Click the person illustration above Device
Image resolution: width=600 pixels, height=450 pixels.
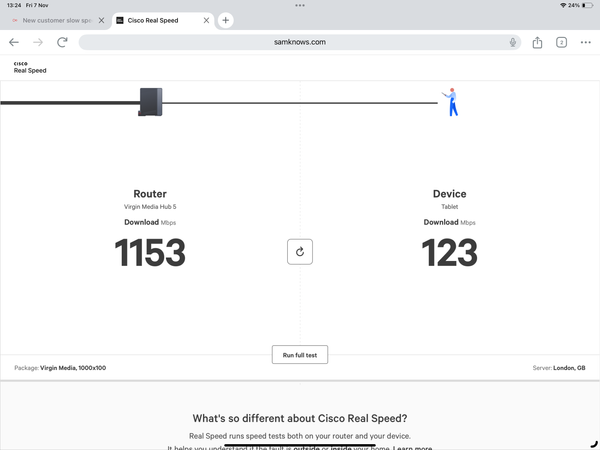[452, 101]
